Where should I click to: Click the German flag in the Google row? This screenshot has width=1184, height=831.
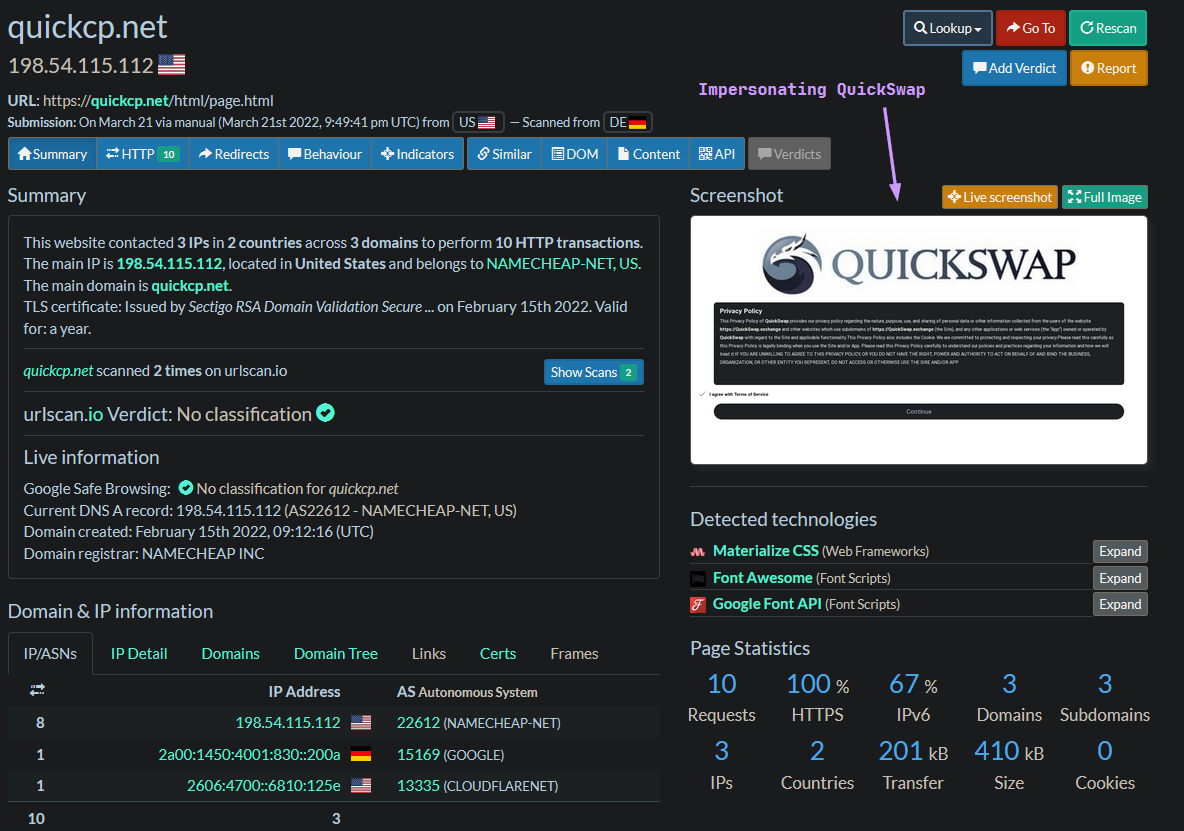(x=361, y=754)
